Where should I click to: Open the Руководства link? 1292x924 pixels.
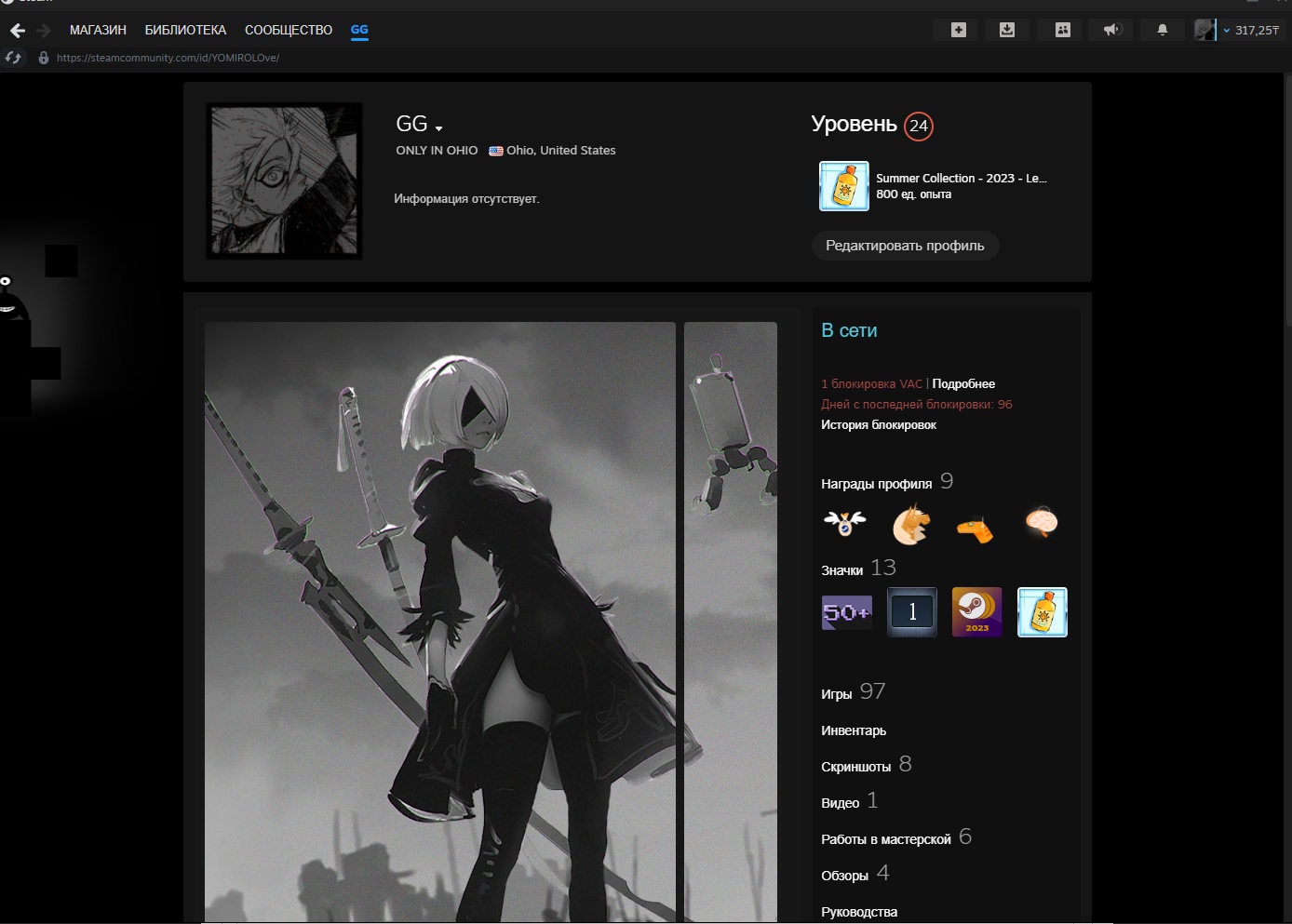(x=859, y=912)
